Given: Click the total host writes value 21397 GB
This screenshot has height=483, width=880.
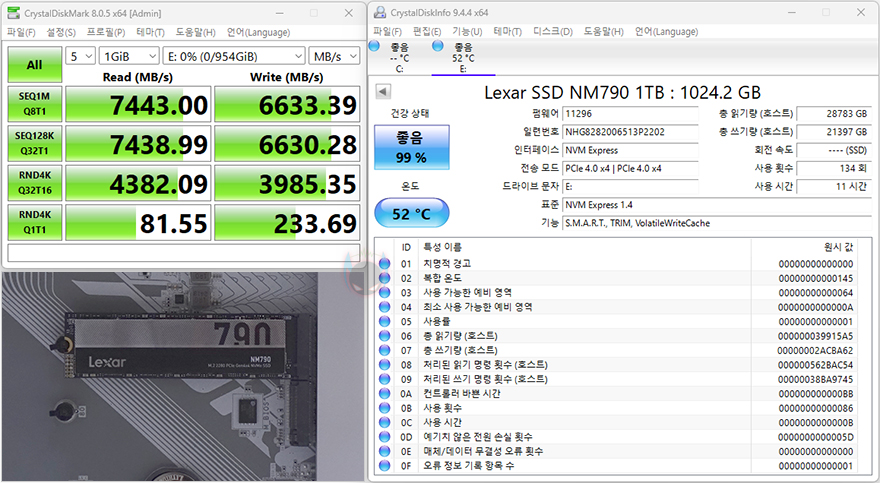Looking at the screenshot, I should pos(833,132).
